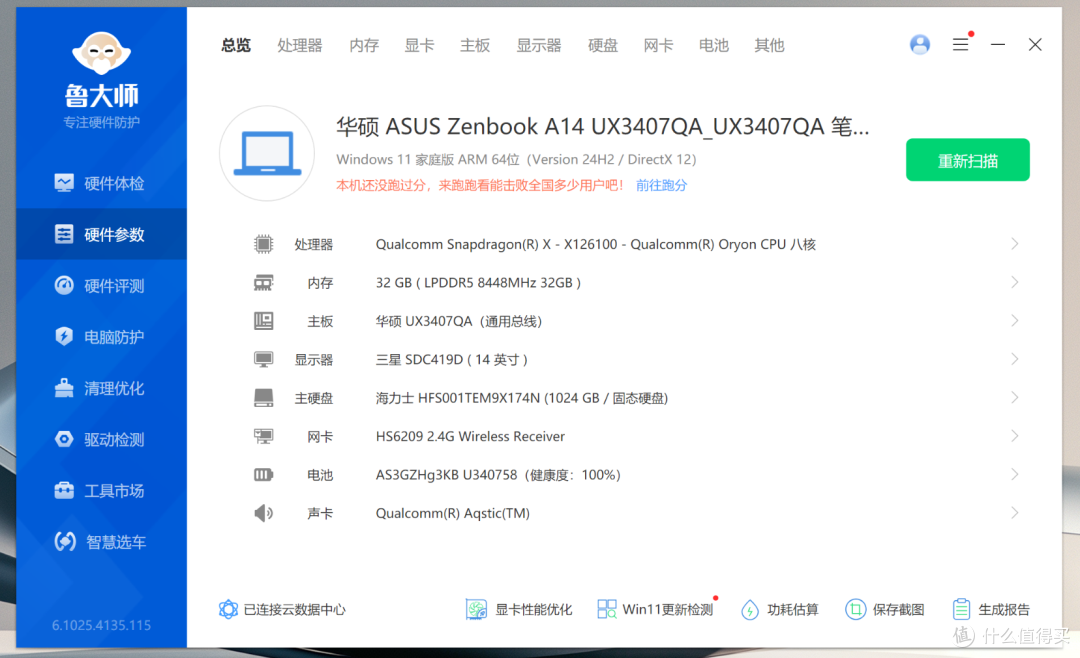Click the 清理优化 broom icon

click(64, 388)
